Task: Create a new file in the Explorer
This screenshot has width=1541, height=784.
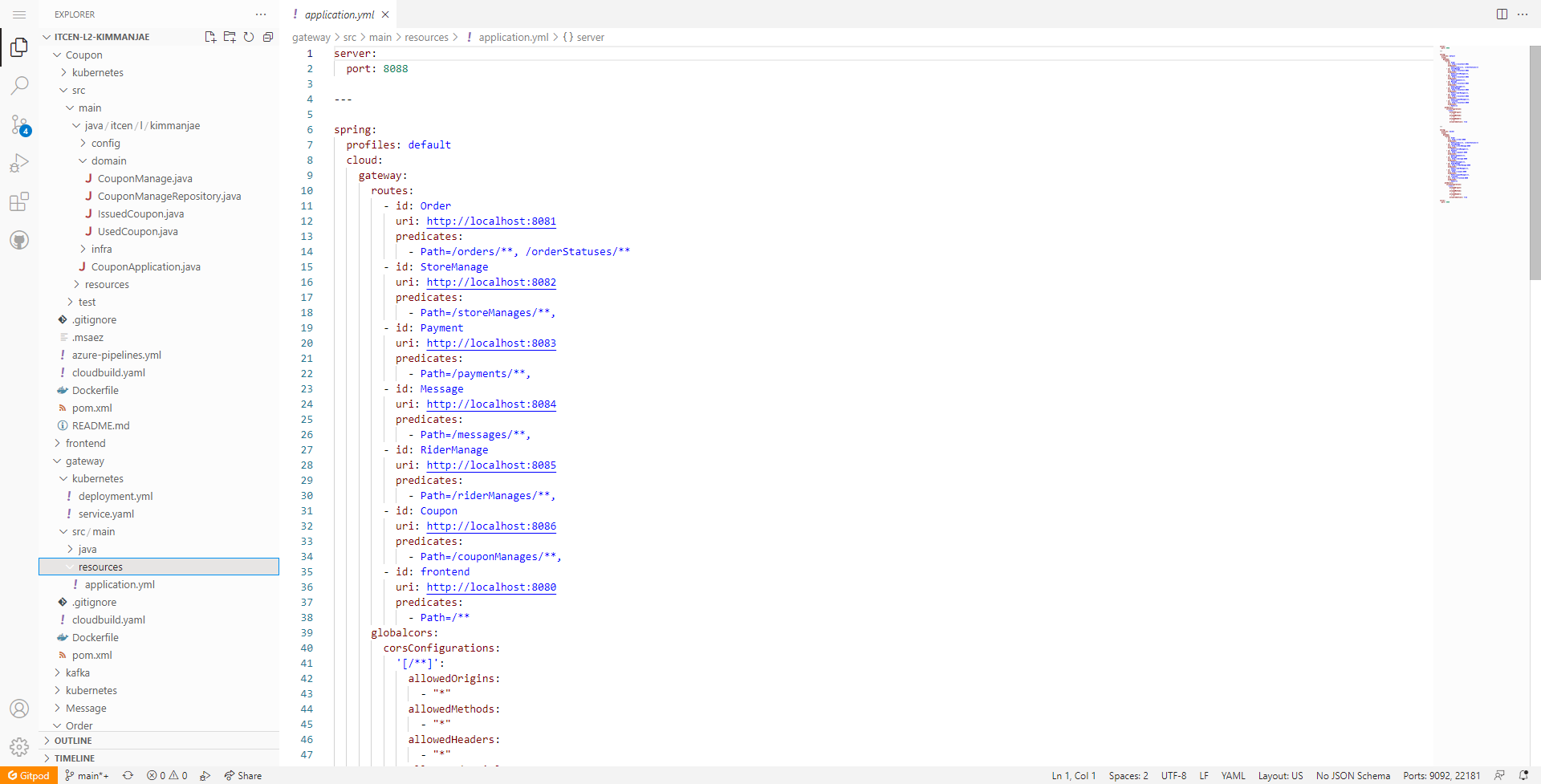Action: click(210, 37)
